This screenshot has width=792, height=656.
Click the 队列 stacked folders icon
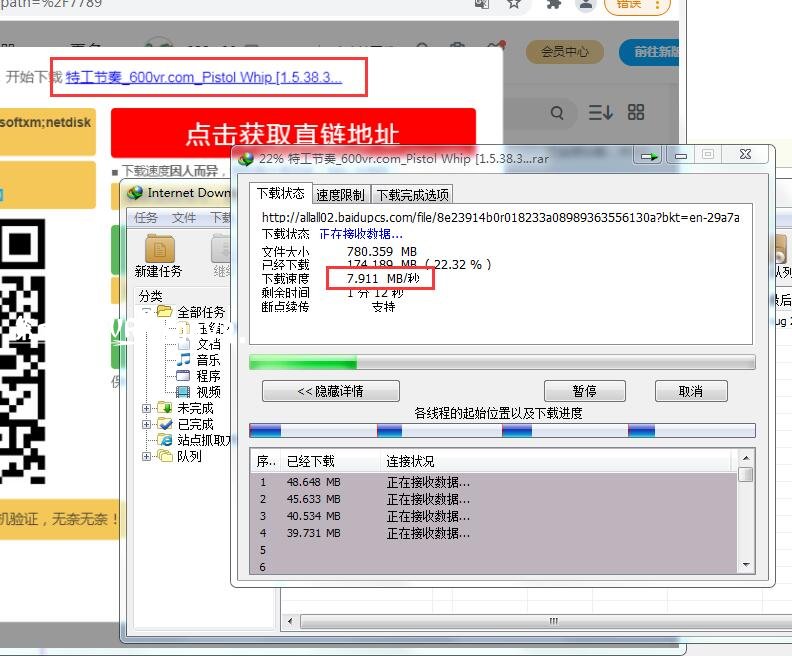(x=165, y=457)
